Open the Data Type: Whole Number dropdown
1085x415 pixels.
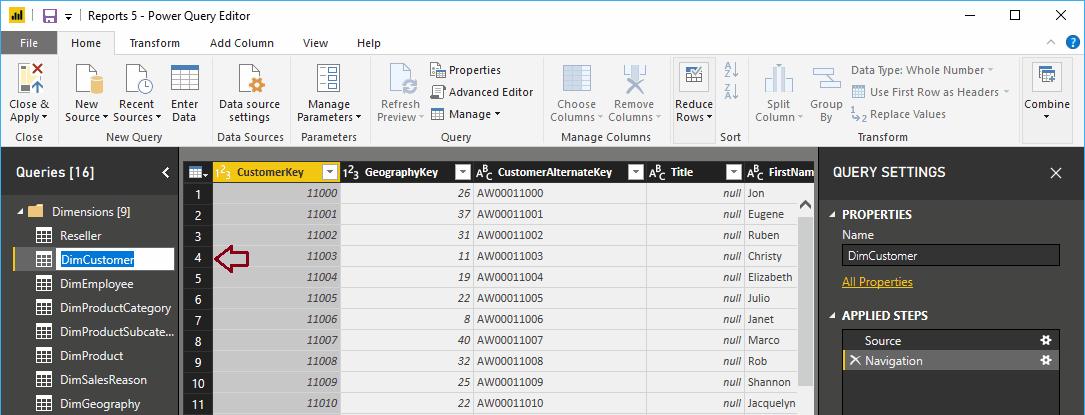922,70
